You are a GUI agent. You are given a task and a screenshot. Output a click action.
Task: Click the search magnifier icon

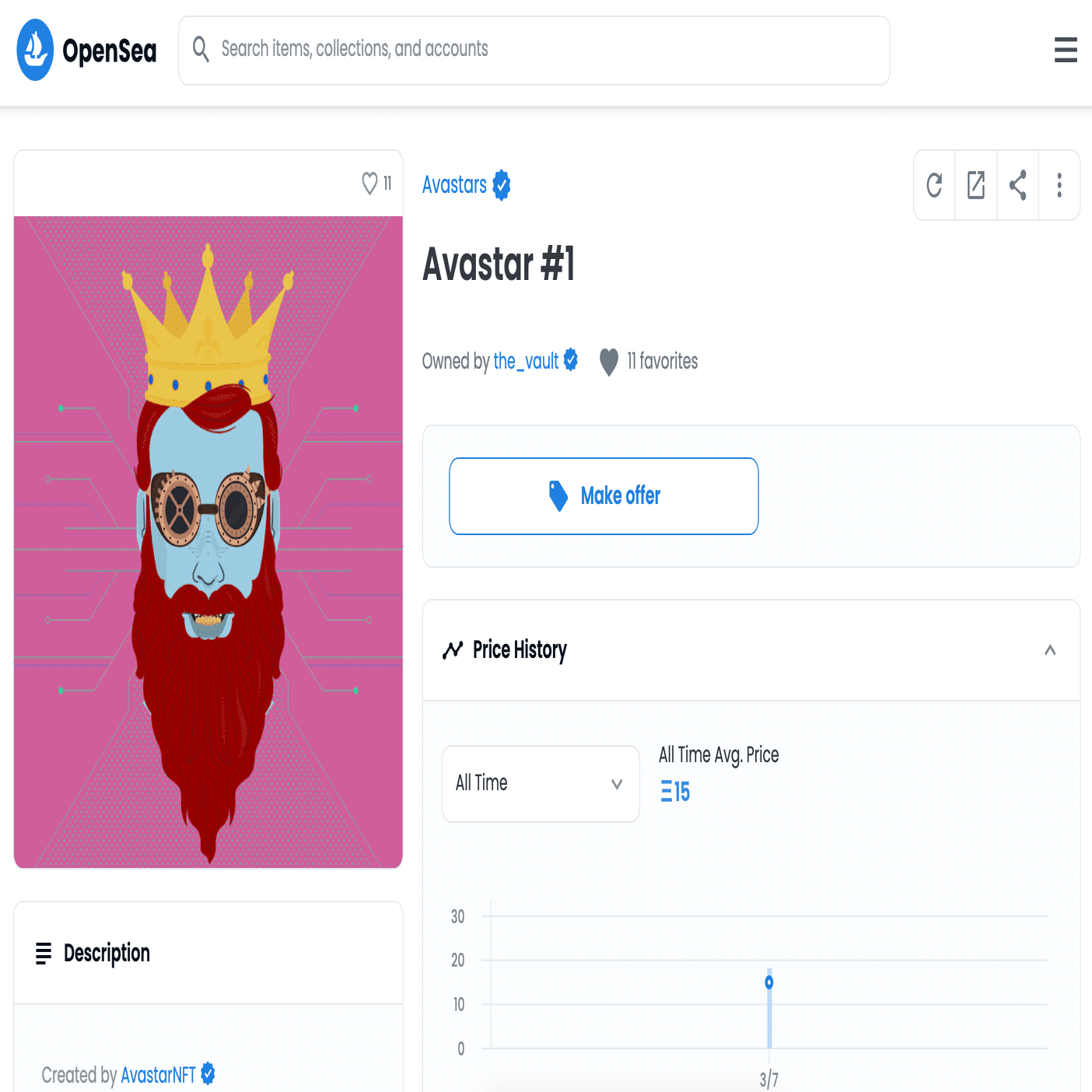[201, 49]
